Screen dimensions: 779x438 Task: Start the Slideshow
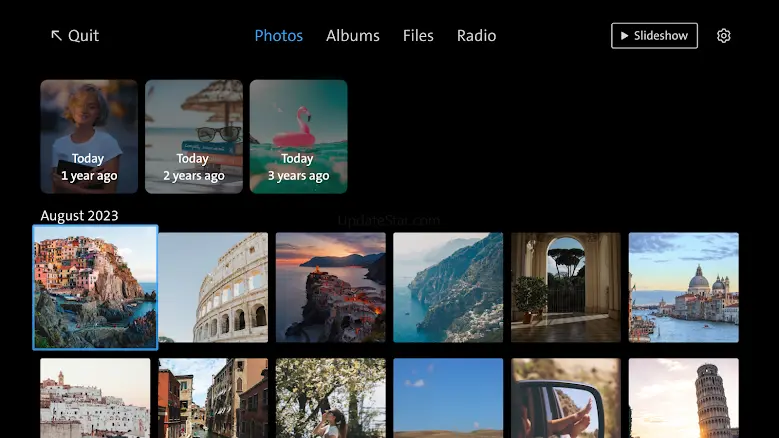[654, 36]
